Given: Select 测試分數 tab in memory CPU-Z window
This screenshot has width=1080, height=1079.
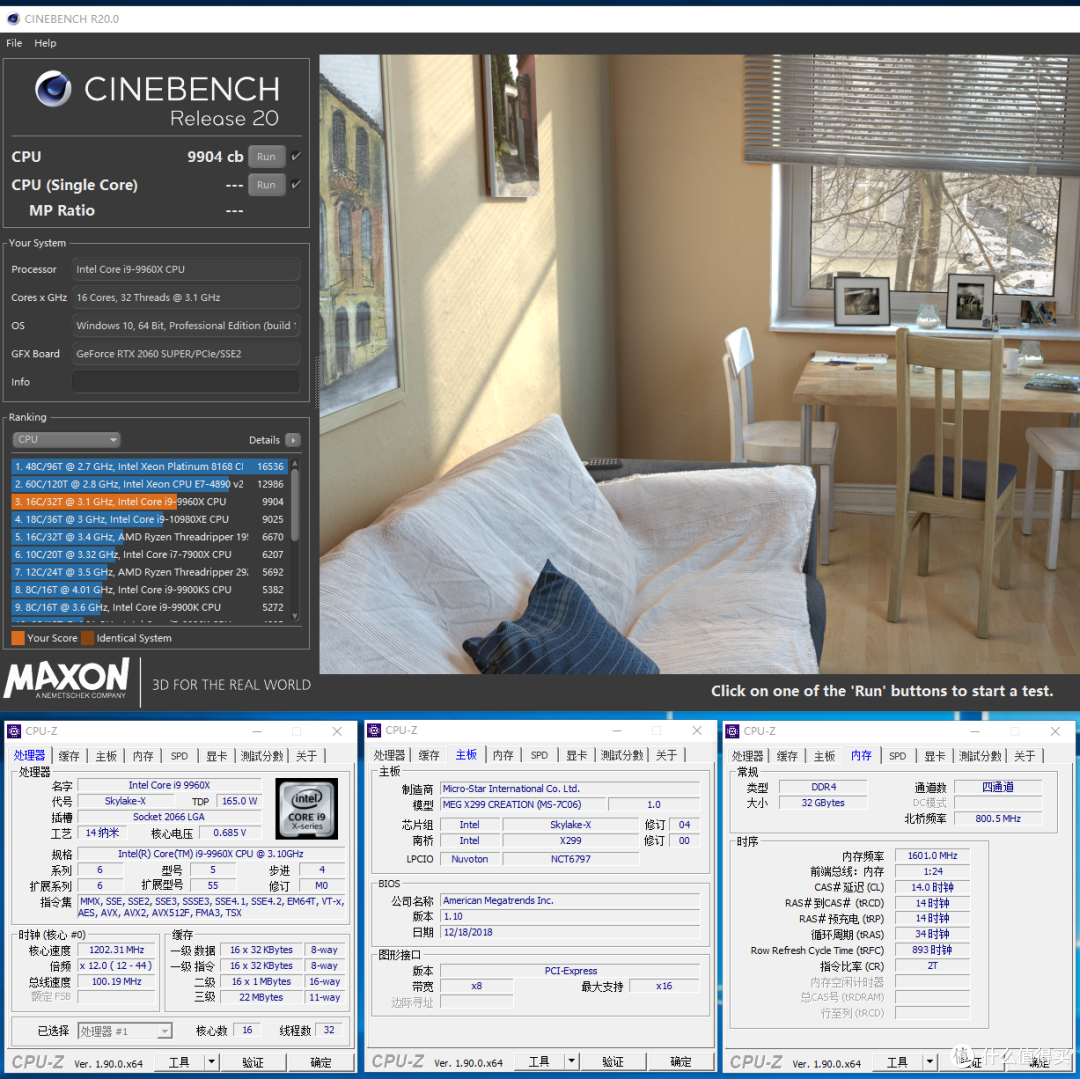Looking at the screenshot, I should point(980,756).
